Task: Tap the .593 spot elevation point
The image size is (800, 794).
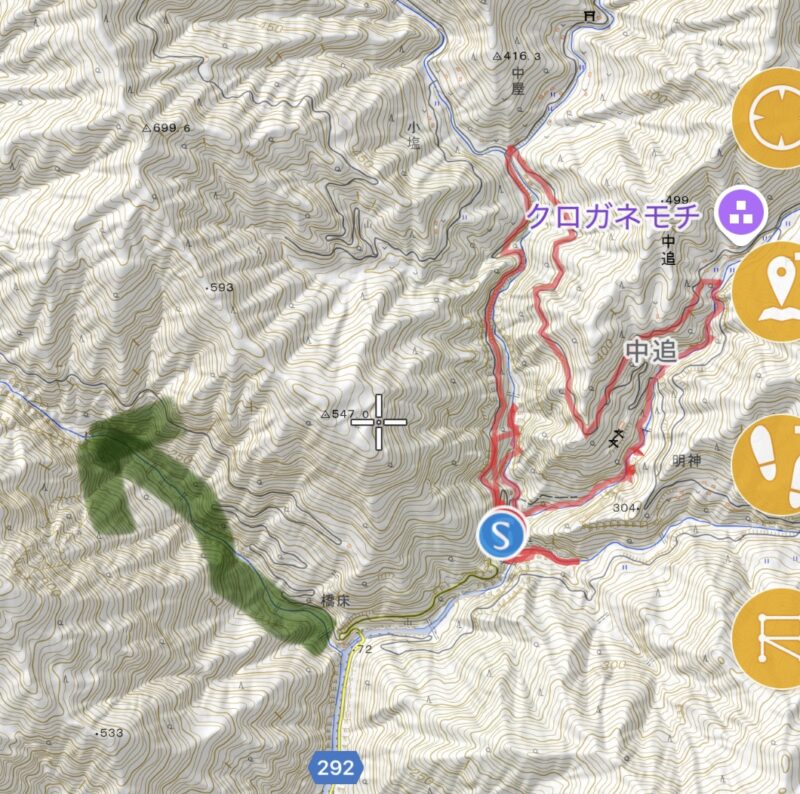Action: [218, 288]
